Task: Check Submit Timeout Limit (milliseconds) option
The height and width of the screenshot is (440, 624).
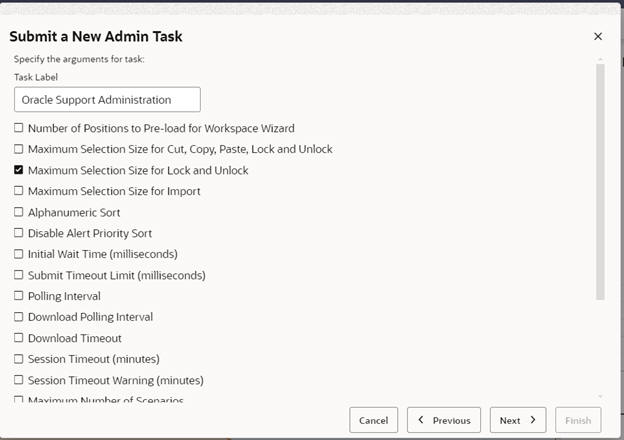Action: point(19,275)
